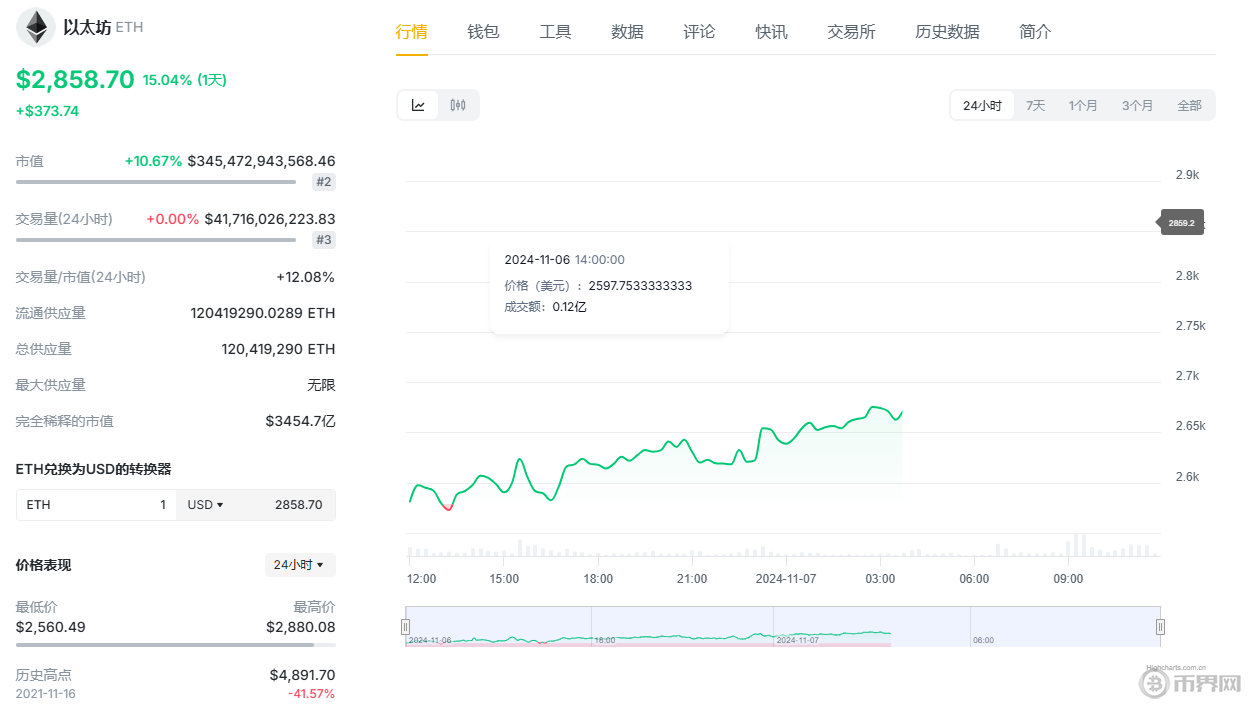Click the 2859.2 current price marker
1252x711 pixels.
1181,222
